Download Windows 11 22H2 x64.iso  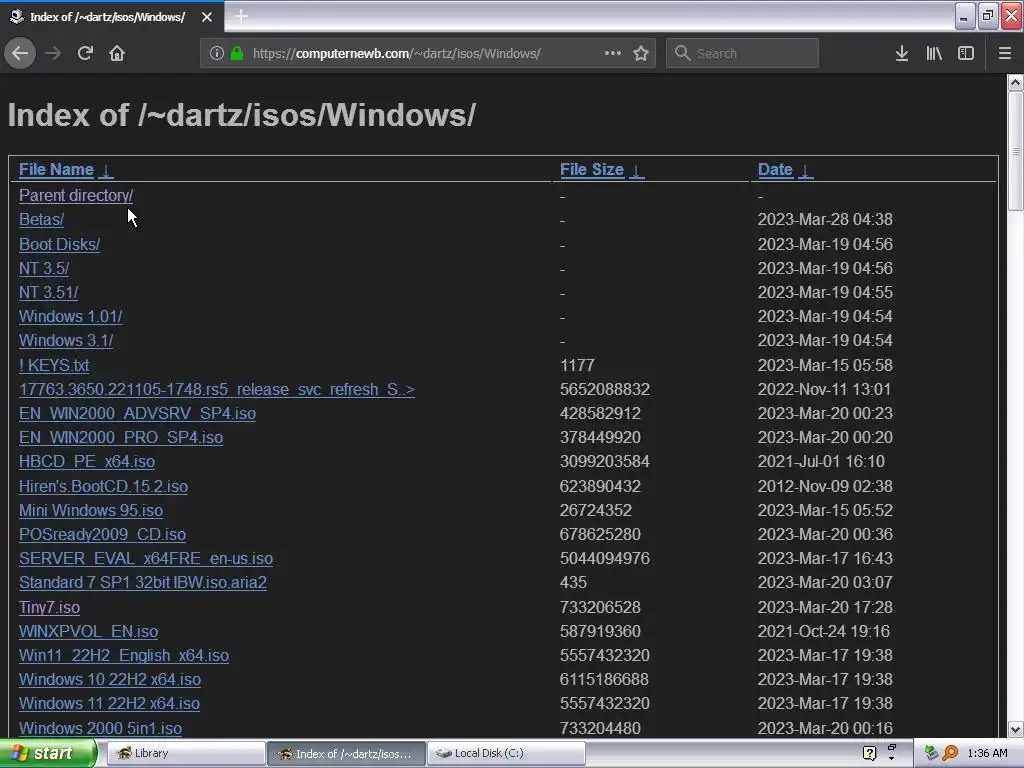pyautogui.click(x=109, y=704)
